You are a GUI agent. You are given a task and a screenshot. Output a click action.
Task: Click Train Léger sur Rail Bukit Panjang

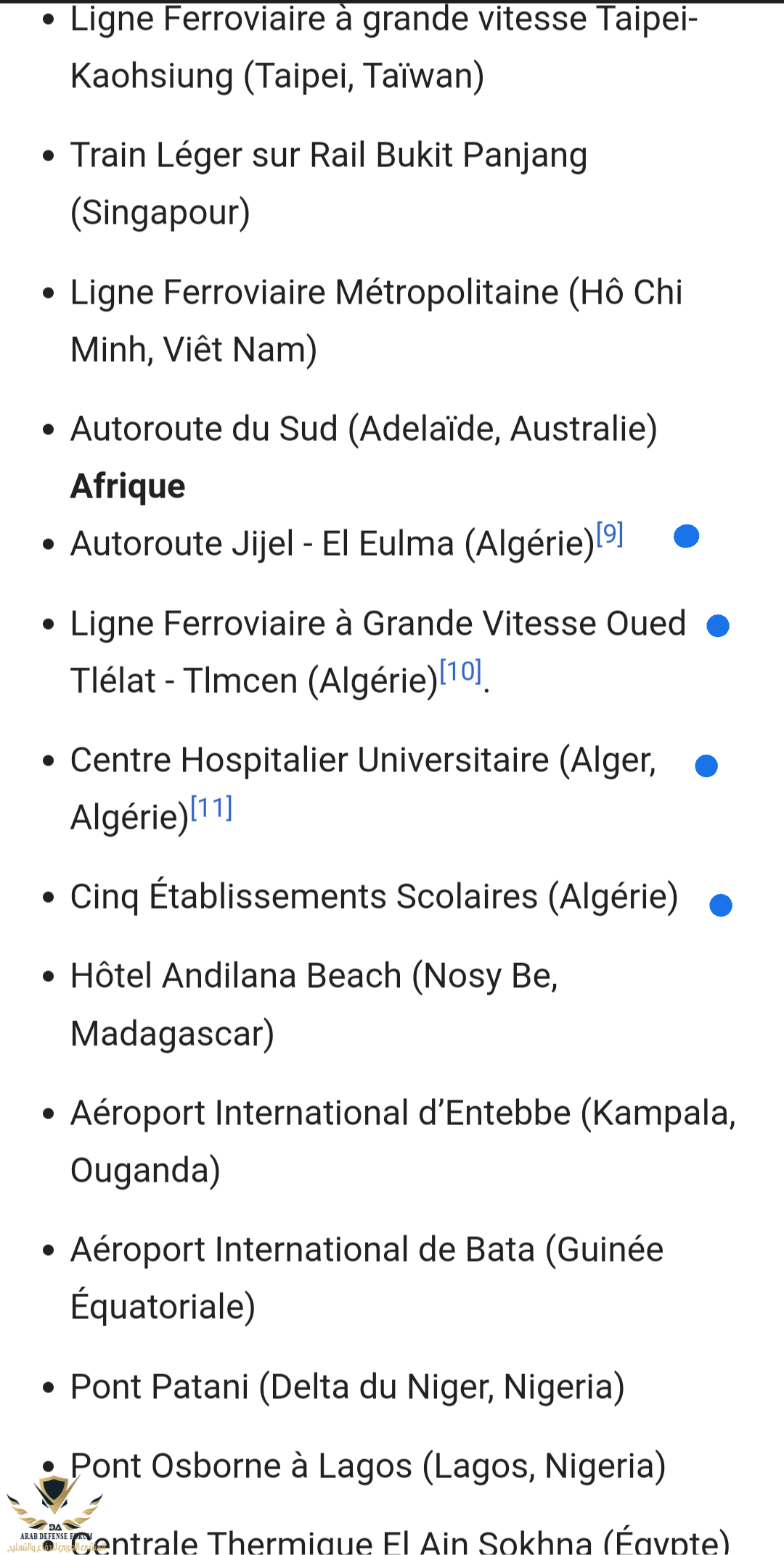coord(329,184)
